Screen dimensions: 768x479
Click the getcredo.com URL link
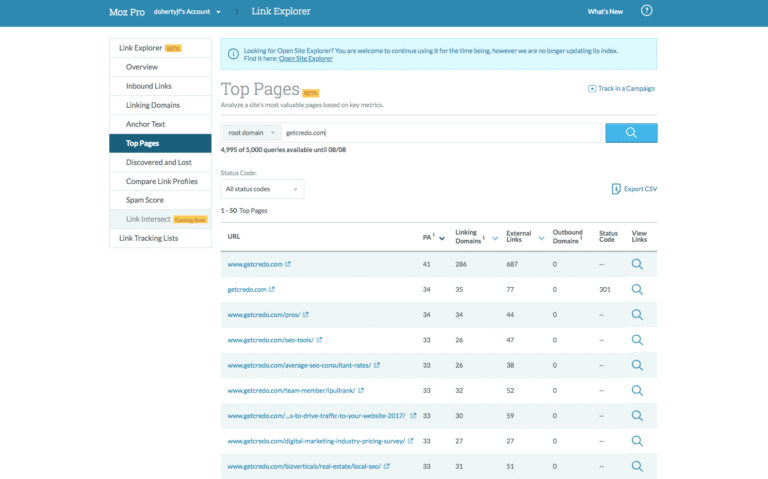[x=247, y=289]
